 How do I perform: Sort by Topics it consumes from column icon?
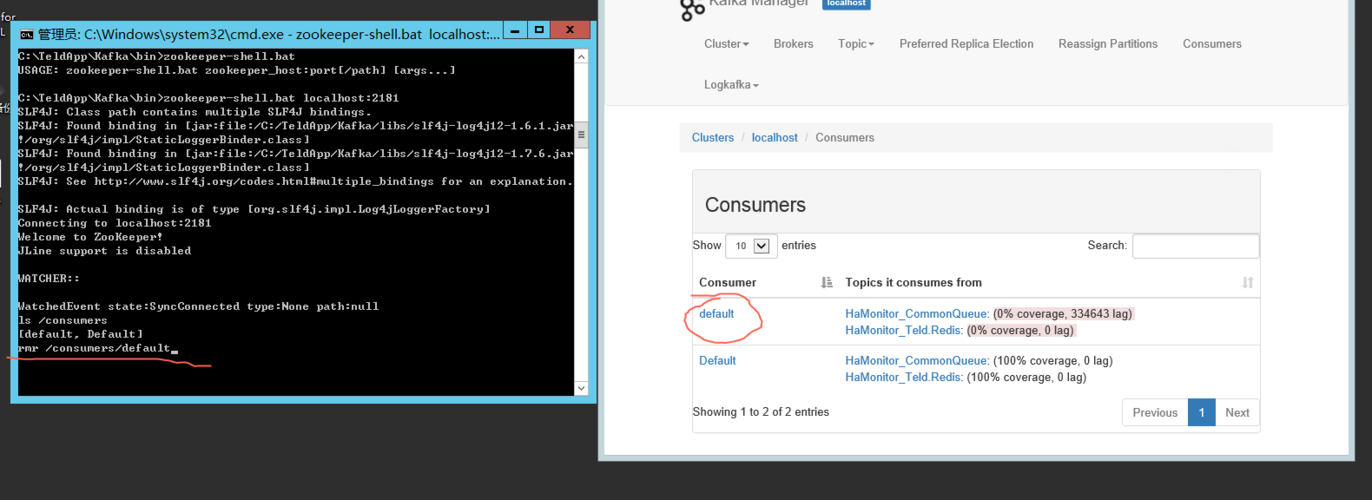[x=1247, y=283]
